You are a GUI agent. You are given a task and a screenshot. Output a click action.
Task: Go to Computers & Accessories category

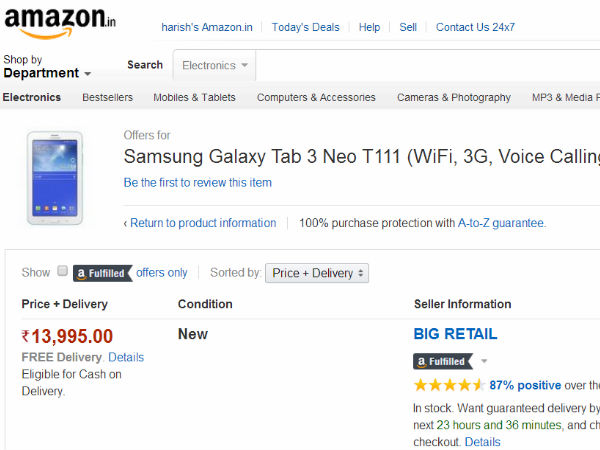coord(316,97)
